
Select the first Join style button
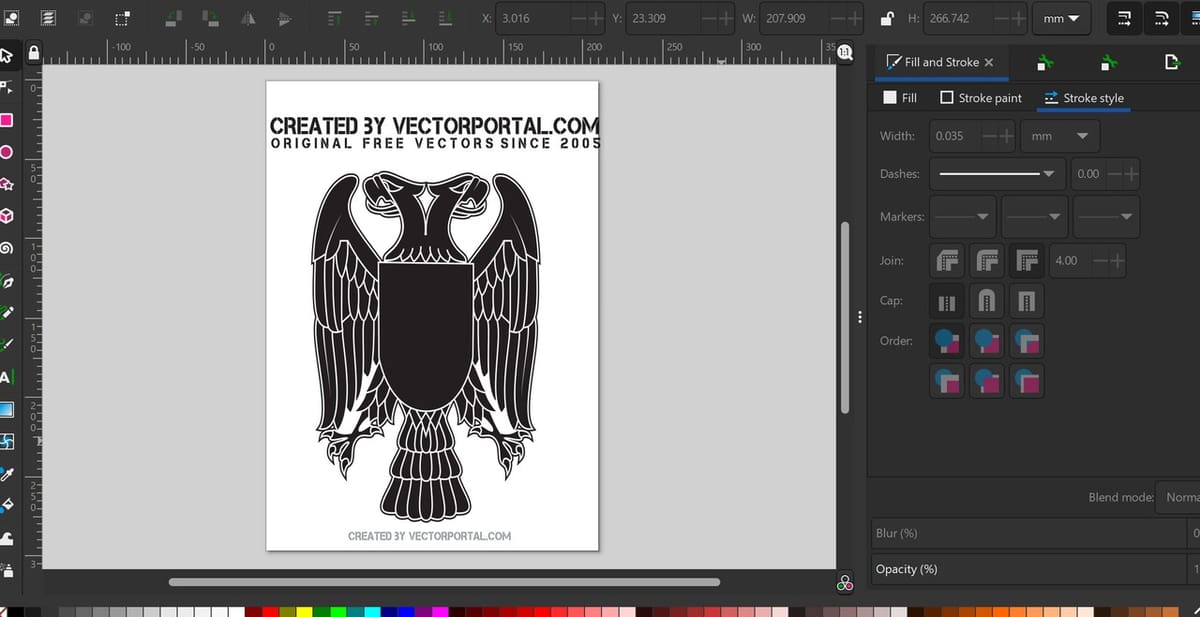947,261
